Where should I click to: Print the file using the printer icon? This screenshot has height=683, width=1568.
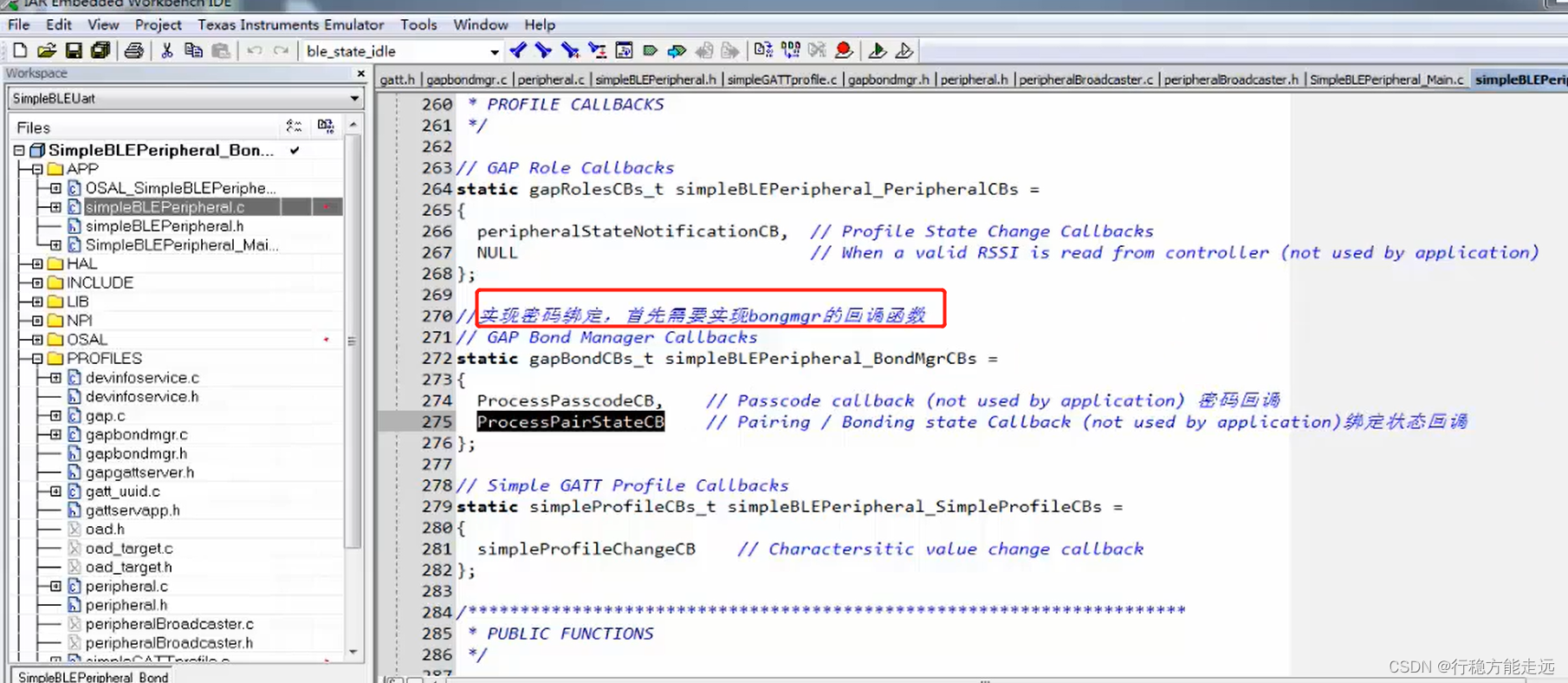tap(134, 51)
